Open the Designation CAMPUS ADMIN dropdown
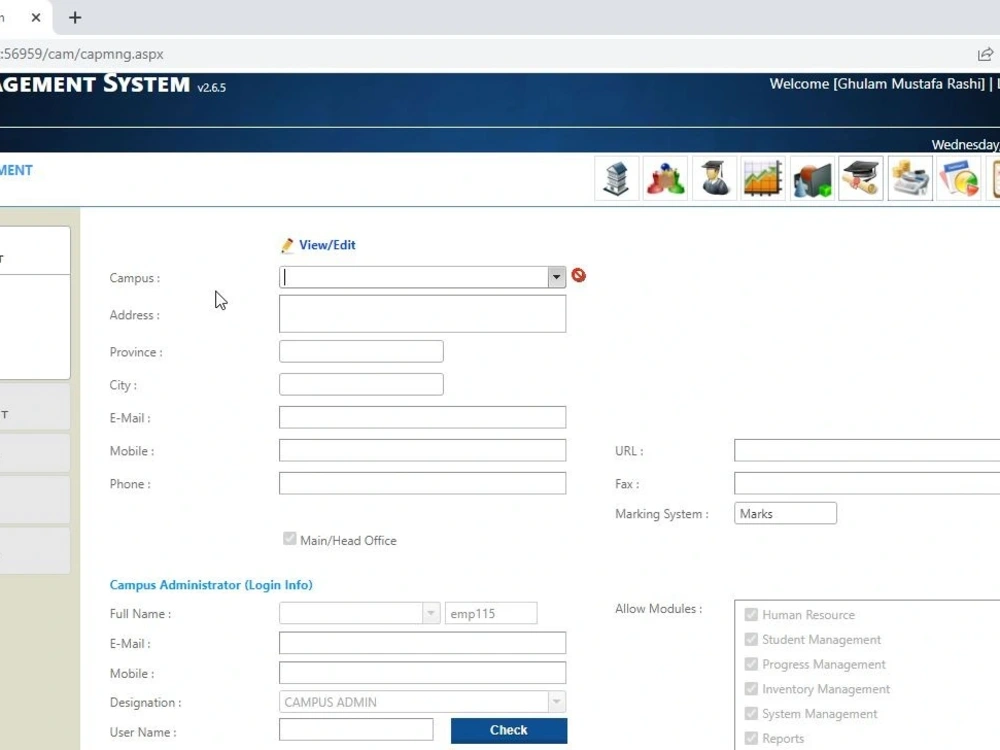This screenshot has width=1000, height=750. (556, 702)
